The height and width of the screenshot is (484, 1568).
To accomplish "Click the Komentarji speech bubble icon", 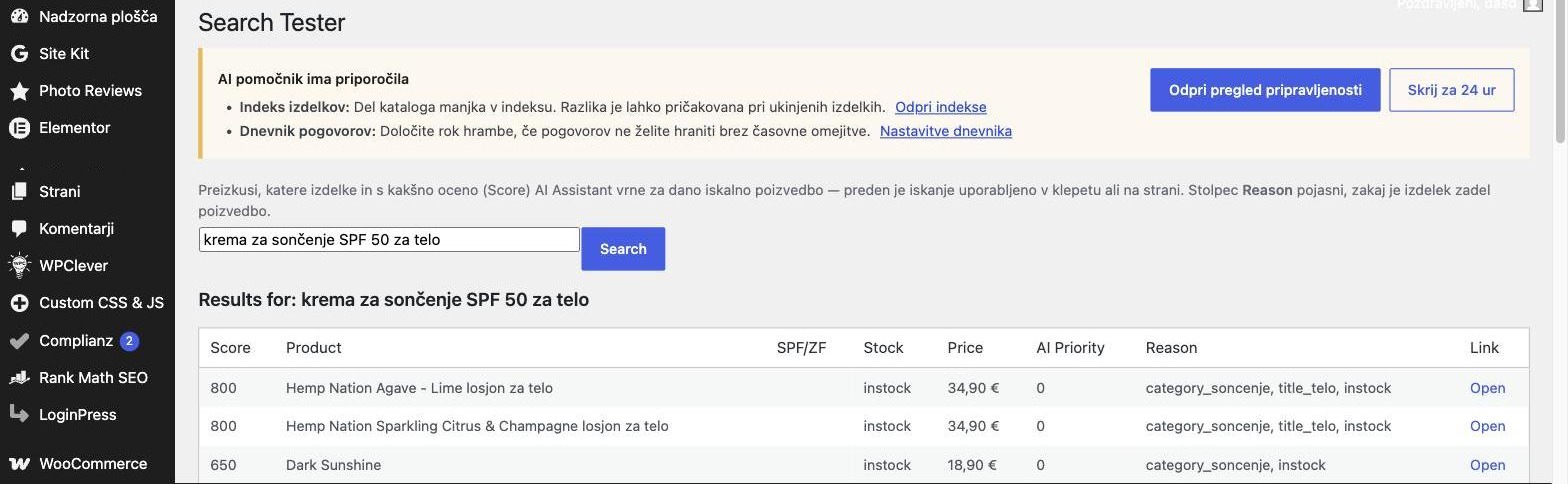I will tap(19, 229).
